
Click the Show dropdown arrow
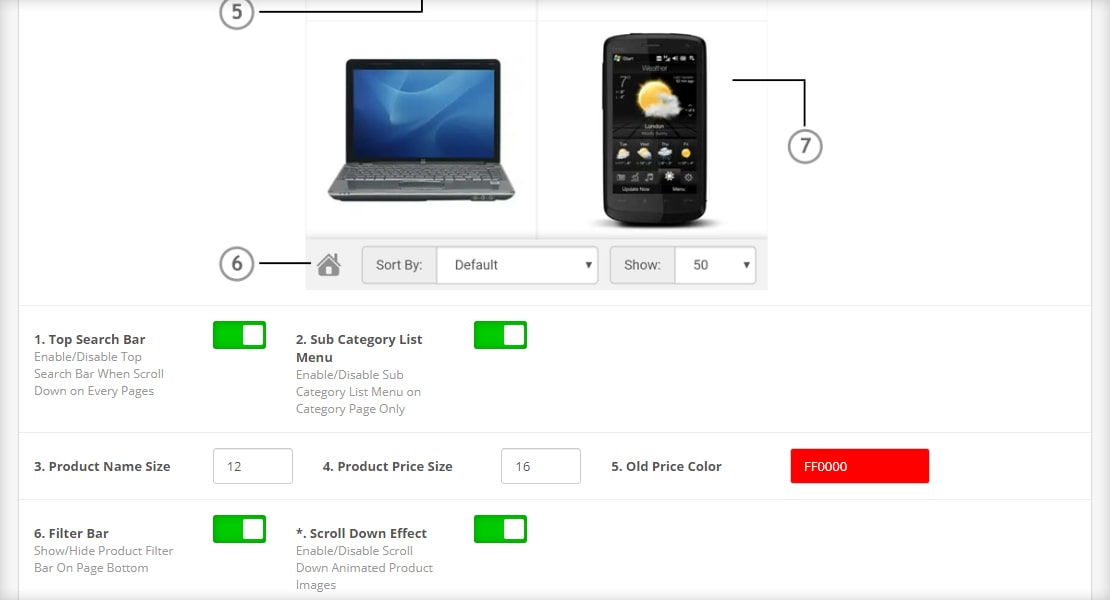coord(746,265)
